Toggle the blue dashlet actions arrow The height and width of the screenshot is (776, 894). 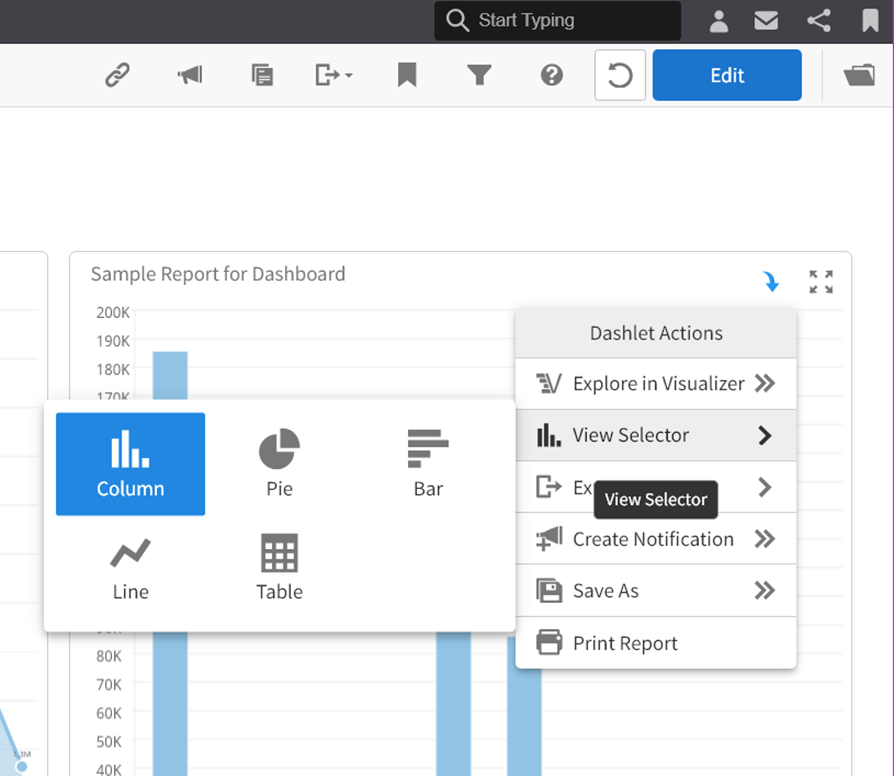(771, 282)
